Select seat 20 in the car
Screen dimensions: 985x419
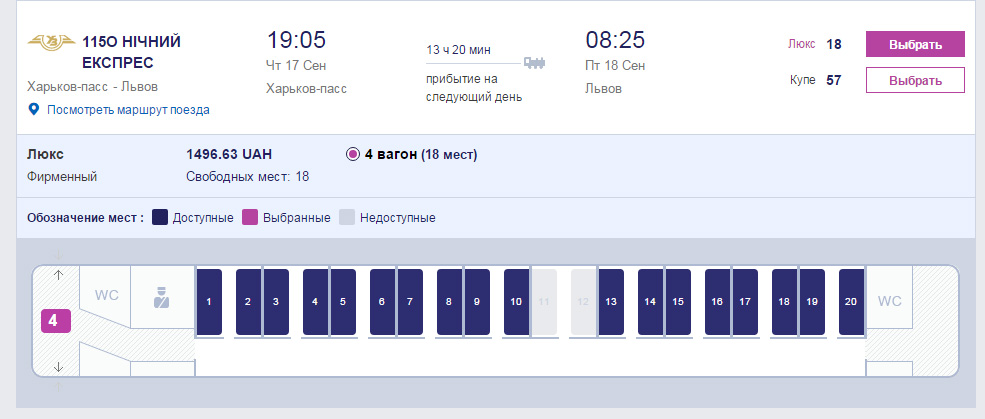[x=851, y=302]
